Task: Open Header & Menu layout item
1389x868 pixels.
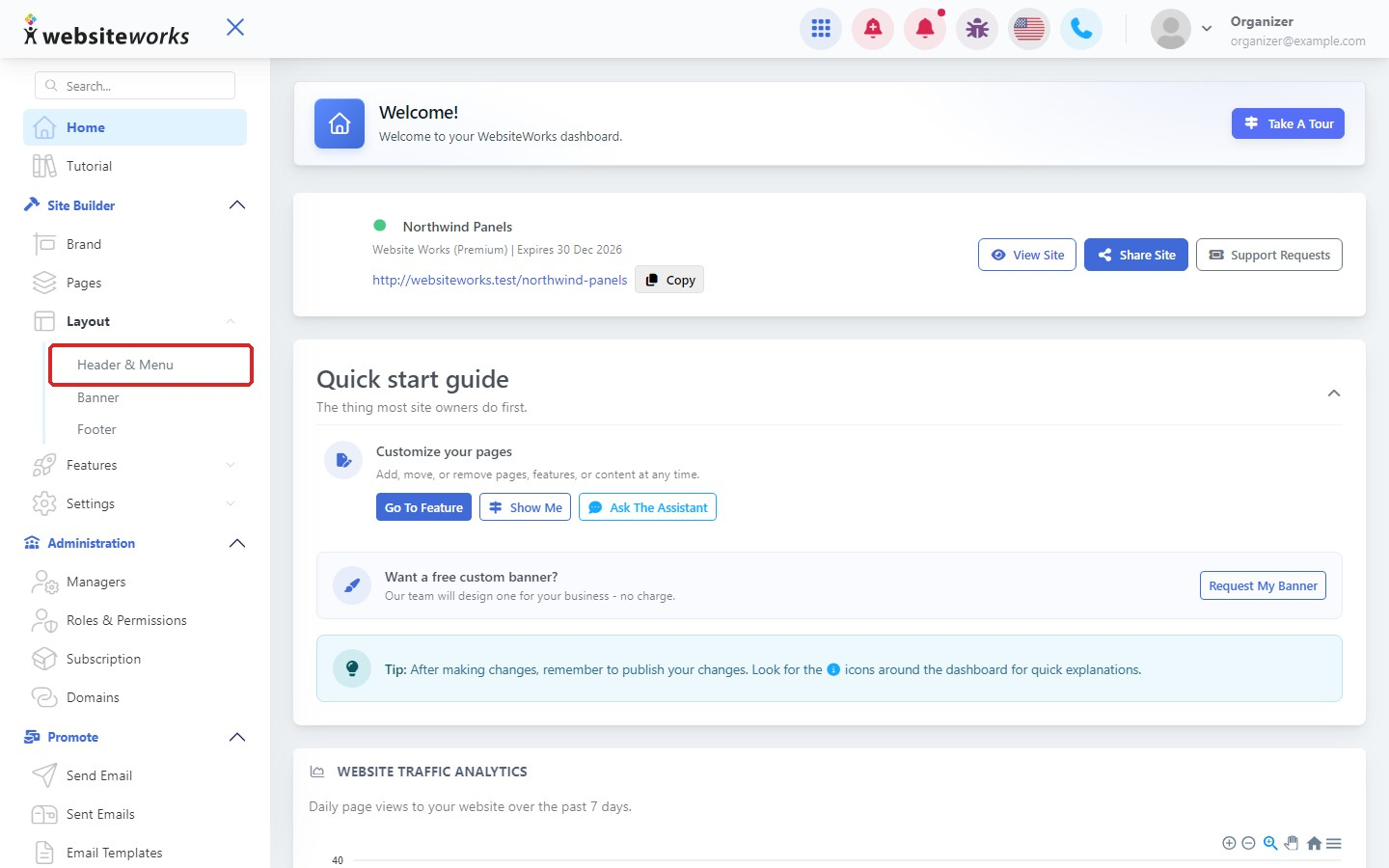Action: point(150,365)
